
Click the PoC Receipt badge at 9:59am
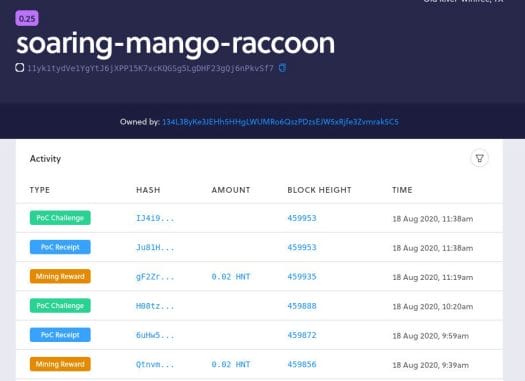[x=60, y=335]
